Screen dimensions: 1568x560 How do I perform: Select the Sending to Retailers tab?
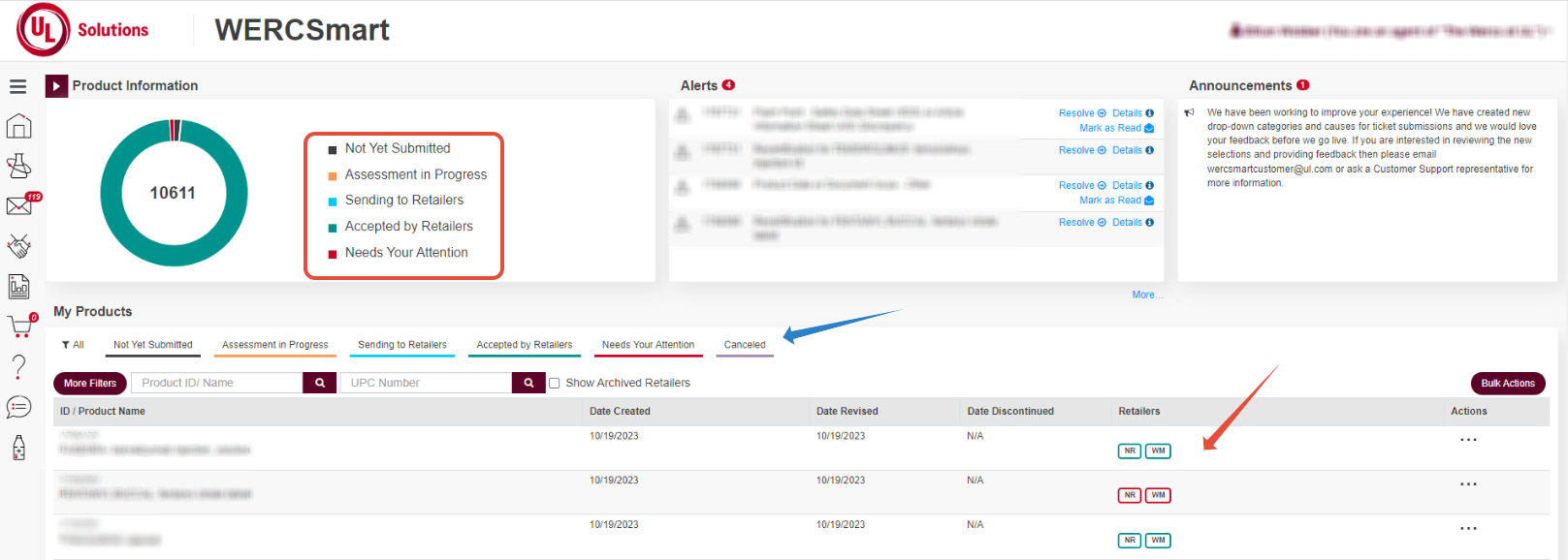402,345
